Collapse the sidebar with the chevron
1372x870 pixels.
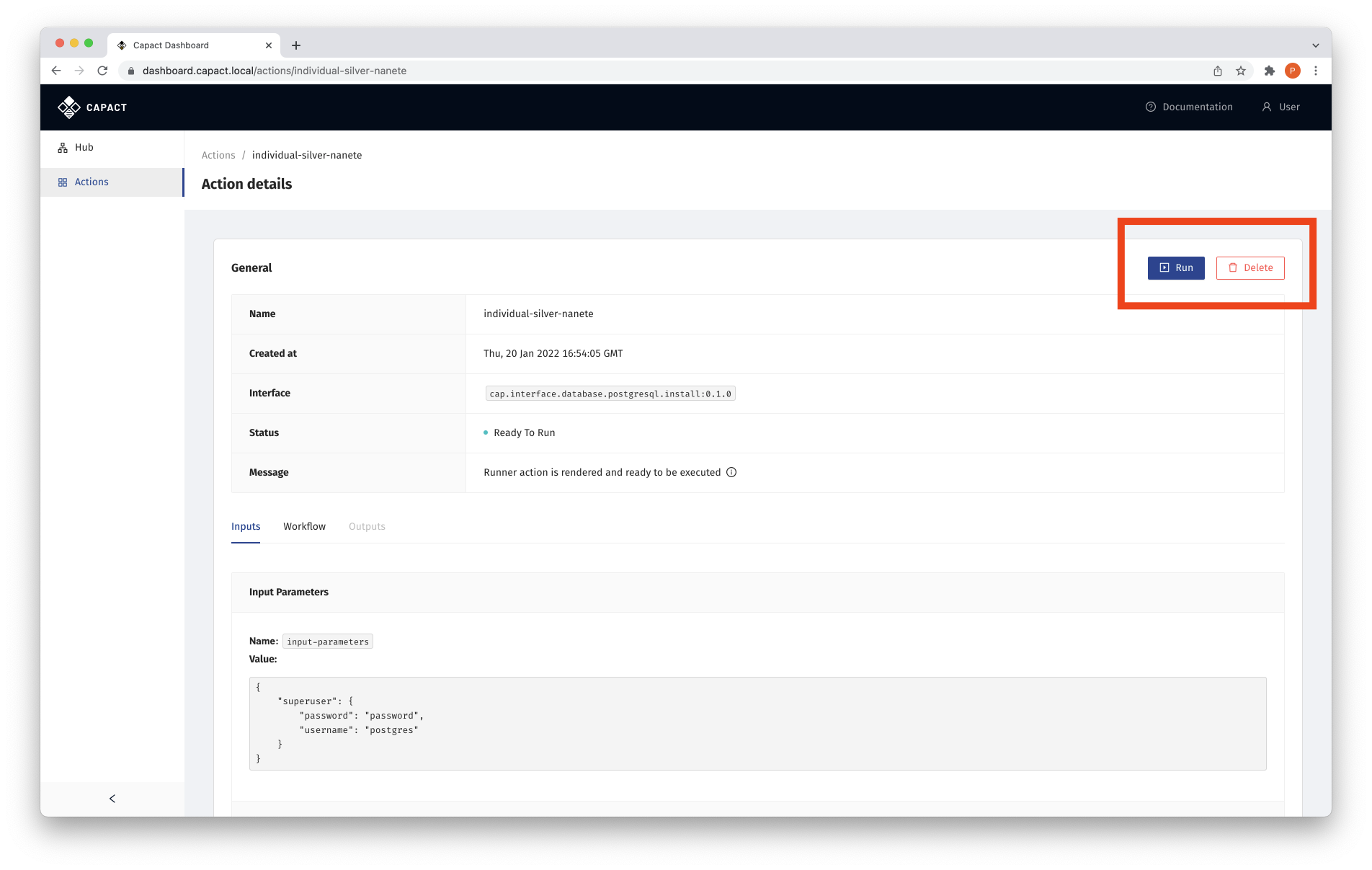pos(112,799)
